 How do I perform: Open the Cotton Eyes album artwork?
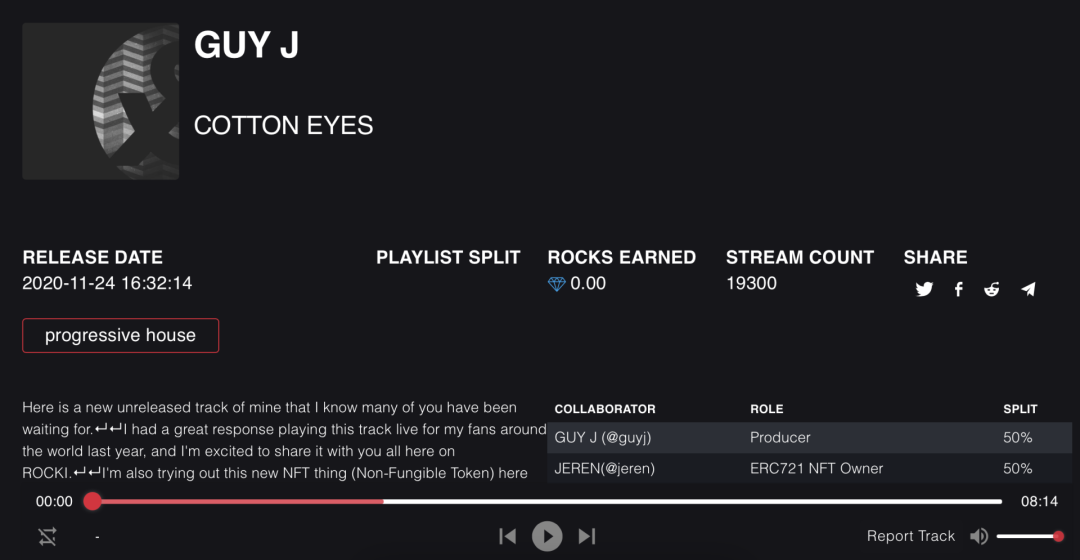[101, 101]
